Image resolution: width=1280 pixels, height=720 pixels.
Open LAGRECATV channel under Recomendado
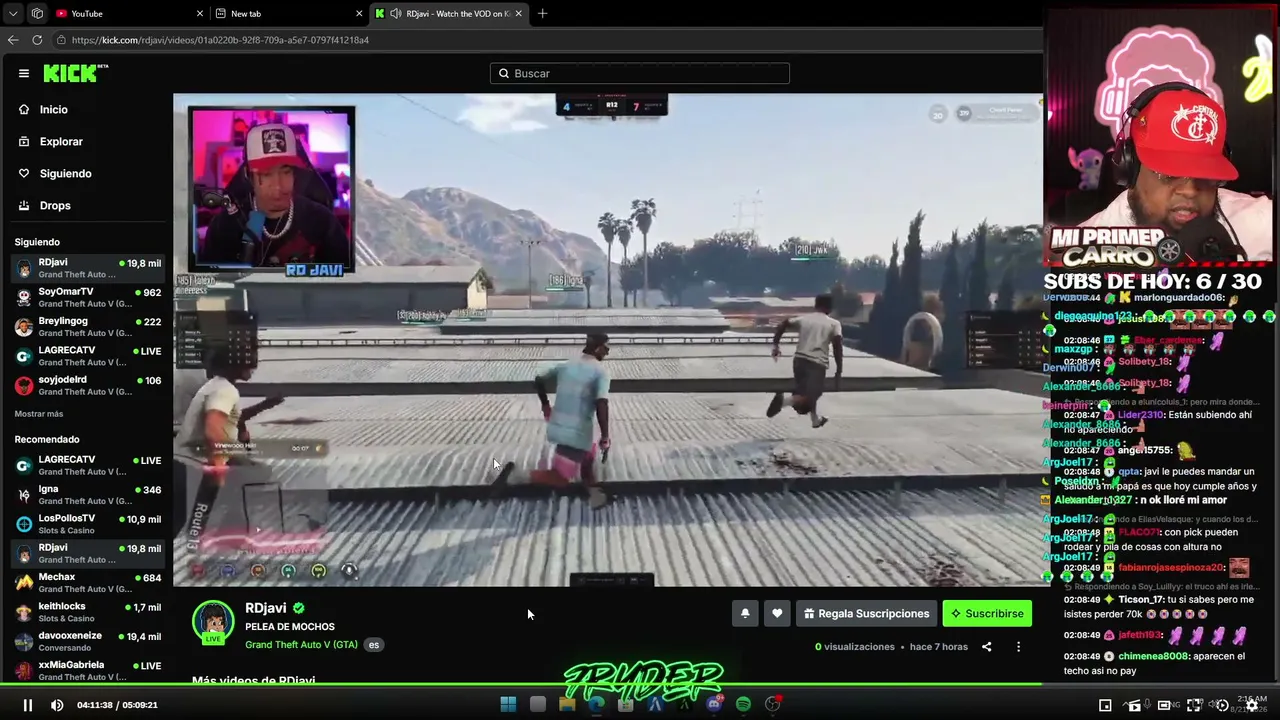point(87,465)
